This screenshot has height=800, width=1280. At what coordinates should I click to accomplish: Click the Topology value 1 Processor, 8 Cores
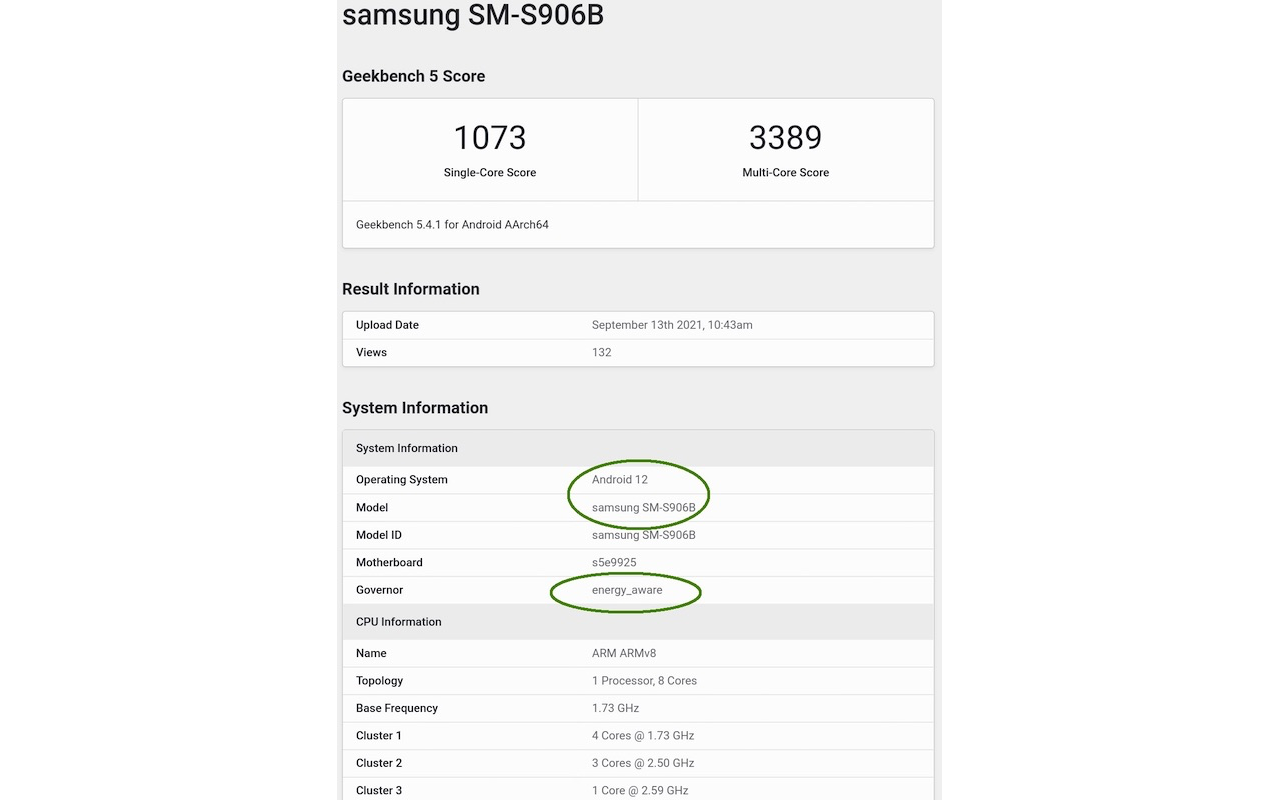pyautogui.click(x=644, y=681)
